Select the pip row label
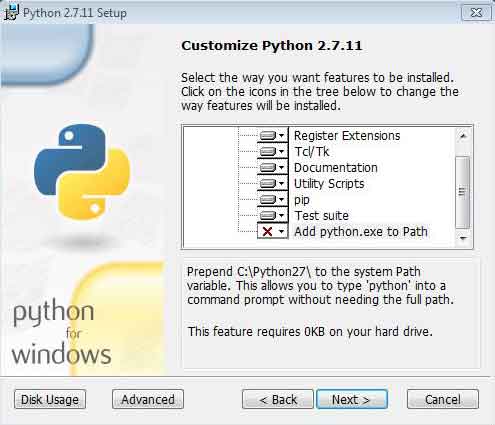 point(302,200)
